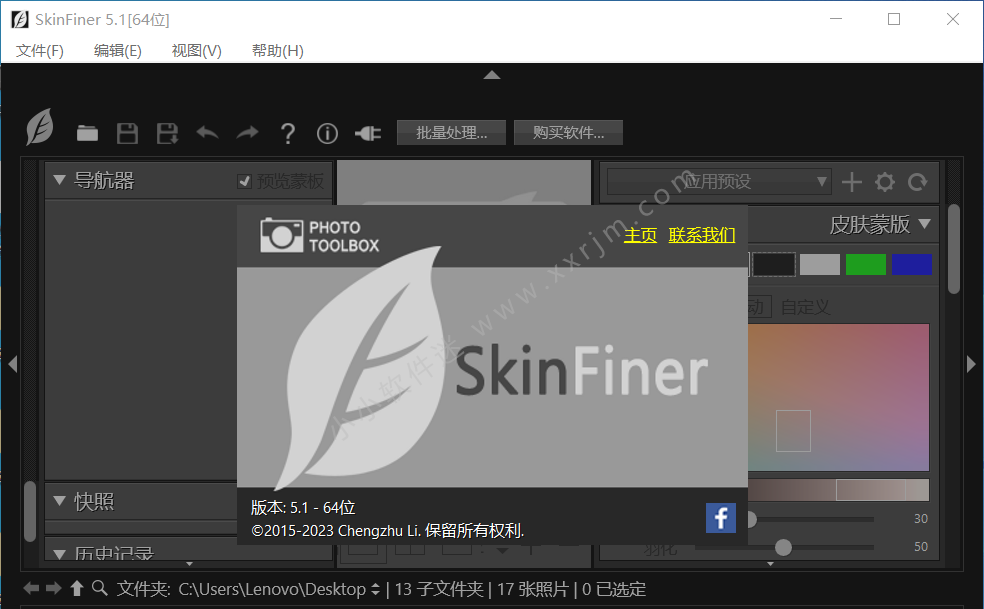Screen dimensions: 984x609
Task: Click the '17 张照片' status text
Action: (533, 589)
